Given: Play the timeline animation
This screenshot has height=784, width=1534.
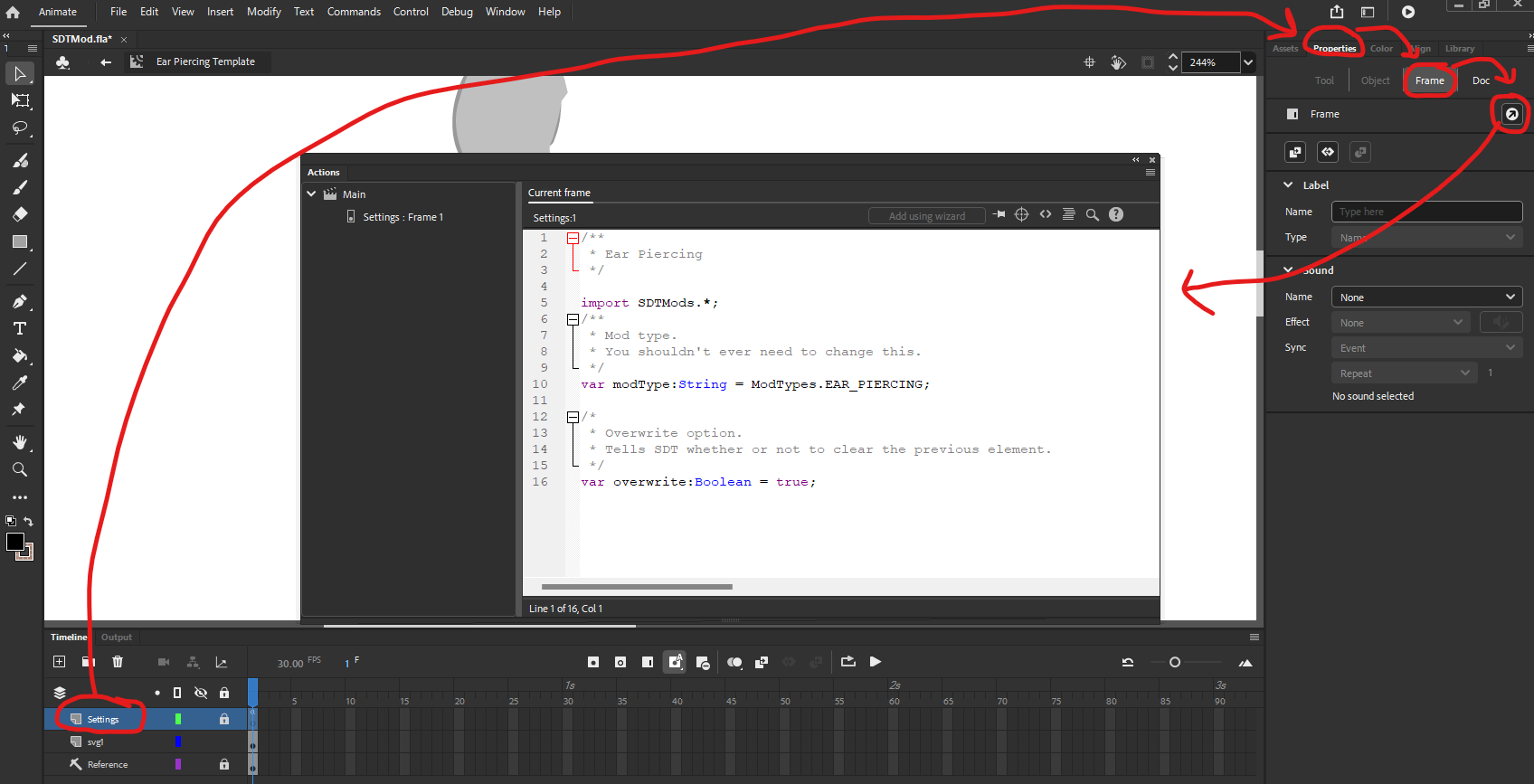Looking at the screenshot, I should (876, 662).
